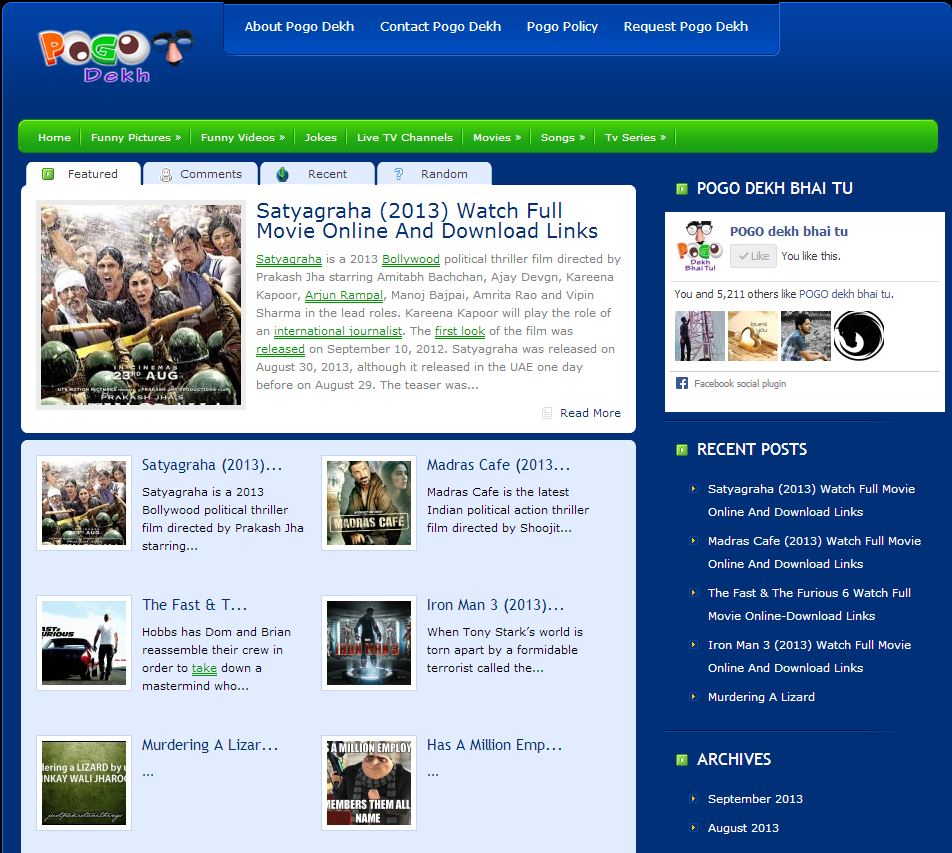
Task: Switch to the Recent tab
Action: click(318, 174)
